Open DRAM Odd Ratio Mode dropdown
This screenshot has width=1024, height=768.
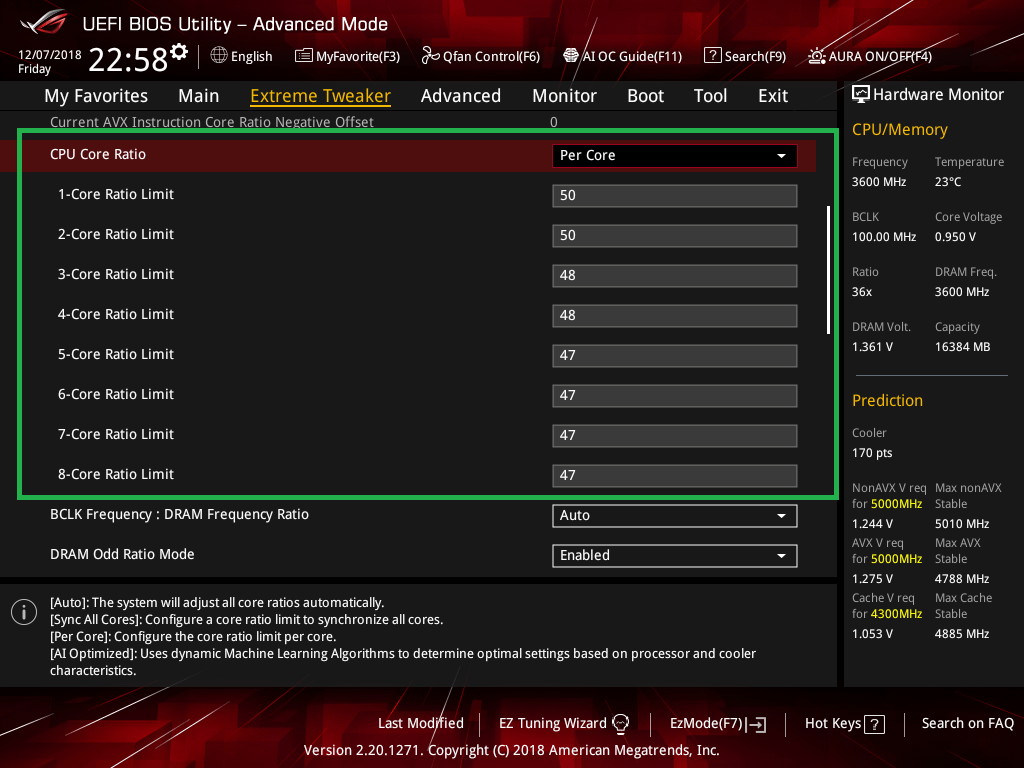(675, 555)
